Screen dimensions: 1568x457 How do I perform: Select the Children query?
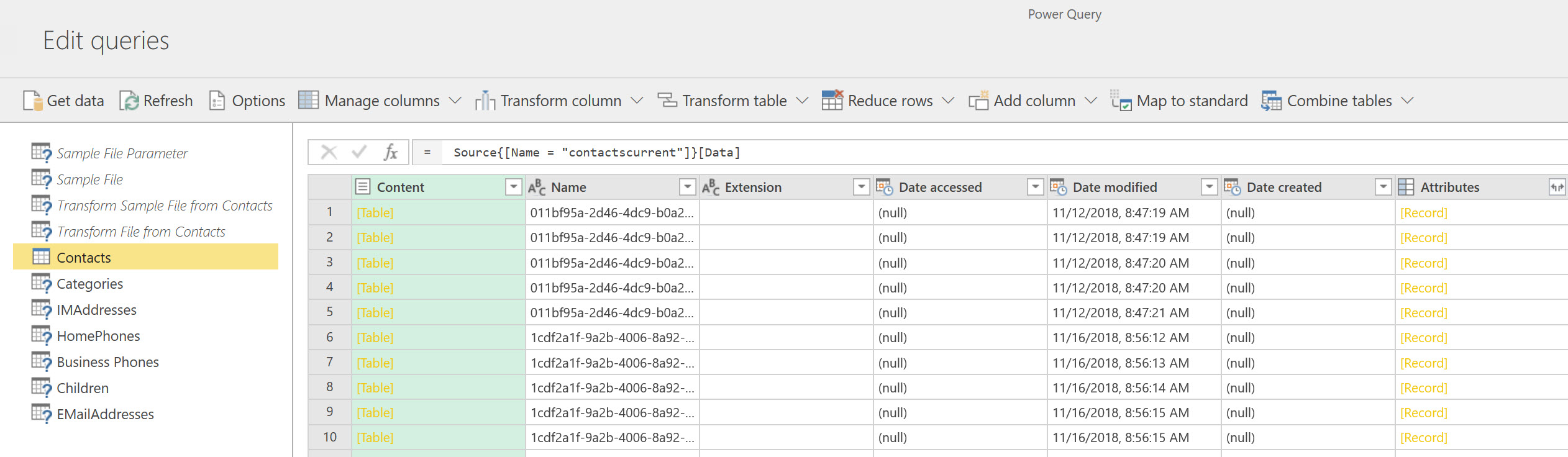coord(146,388)
